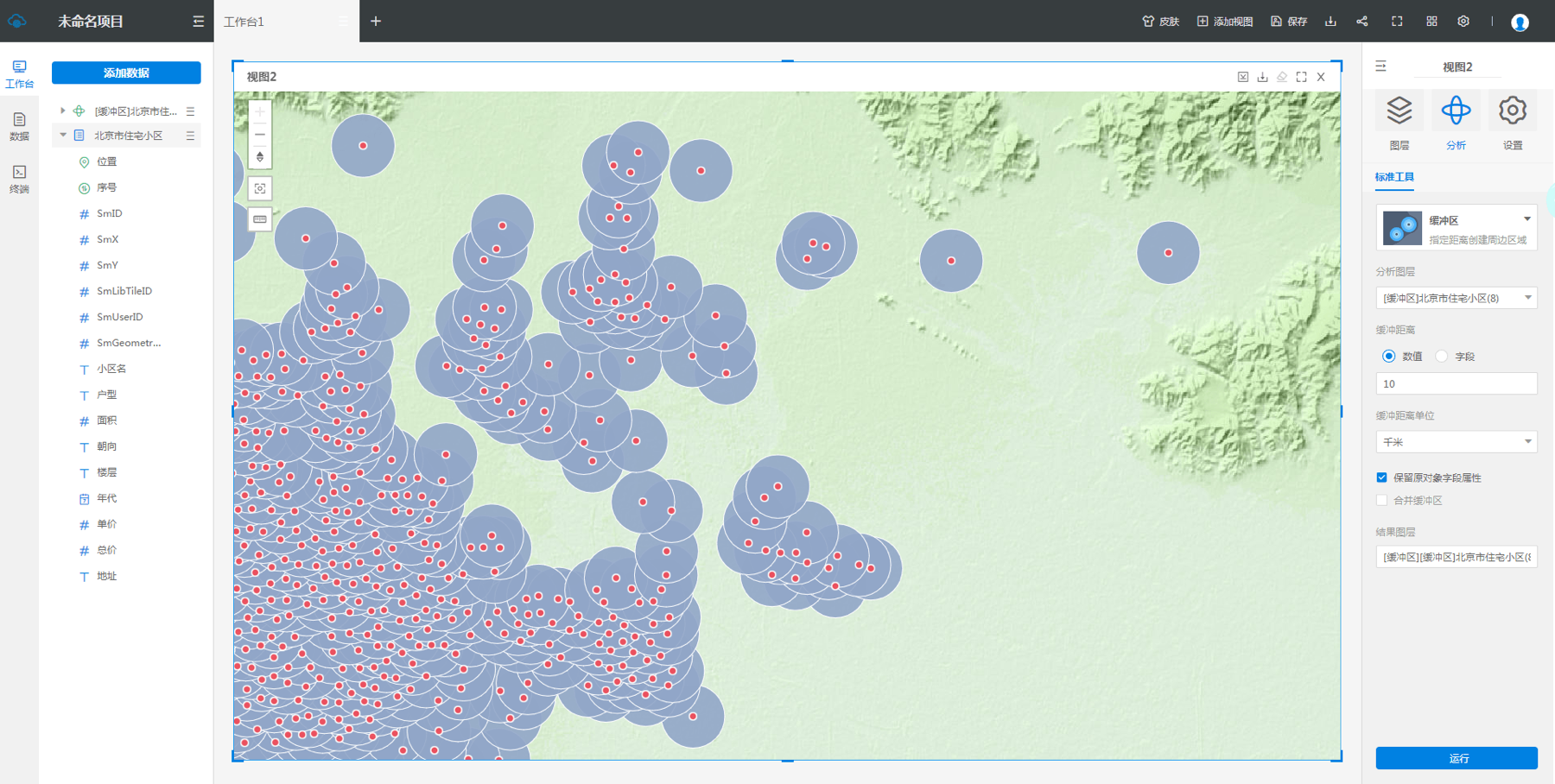
Task: Check the 合并缓冲区 checkbox
Action: point(1382,500)
